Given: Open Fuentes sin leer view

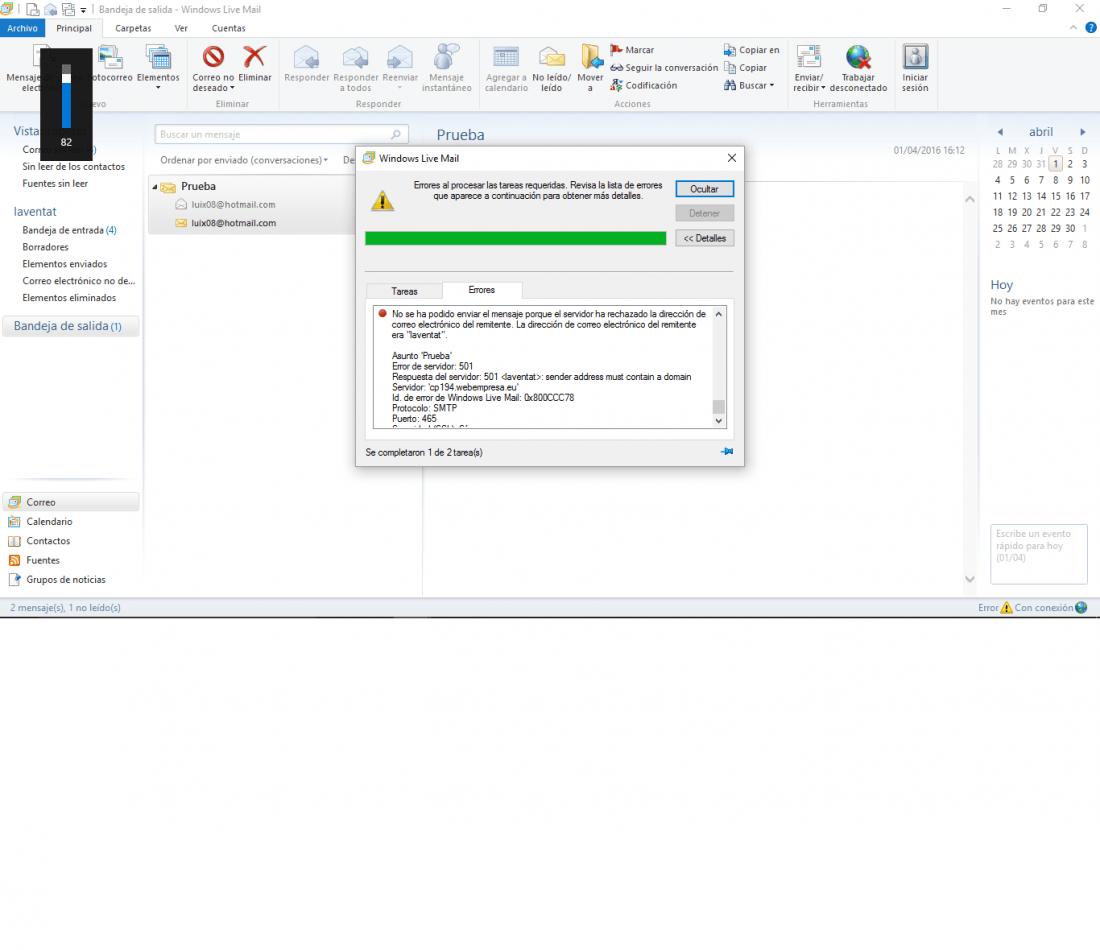Looking at the screenshot, I should tap(55, 183).
